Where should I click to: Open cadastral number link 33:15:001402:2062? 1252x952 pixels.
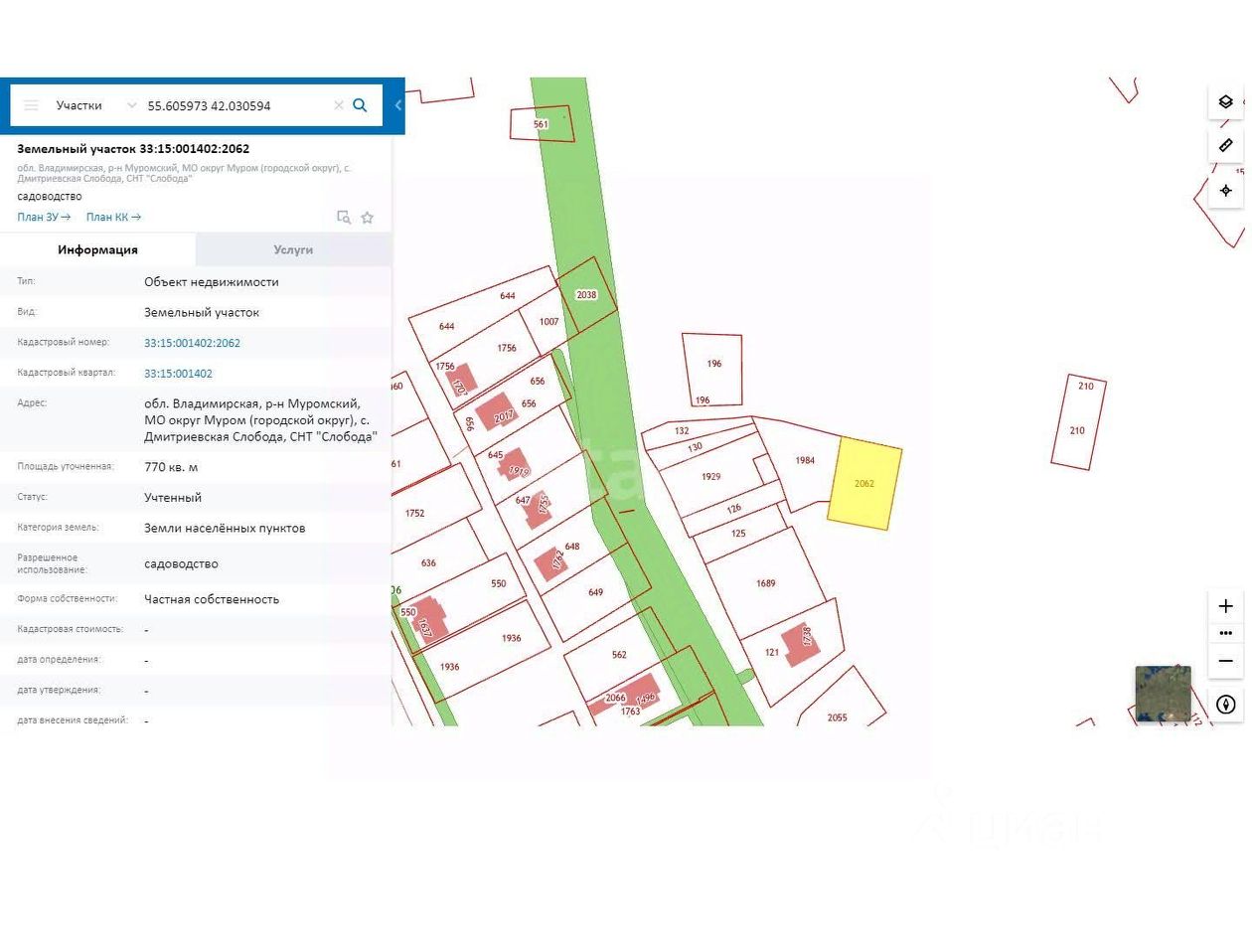pyautogui.click(x=192, y=343)
